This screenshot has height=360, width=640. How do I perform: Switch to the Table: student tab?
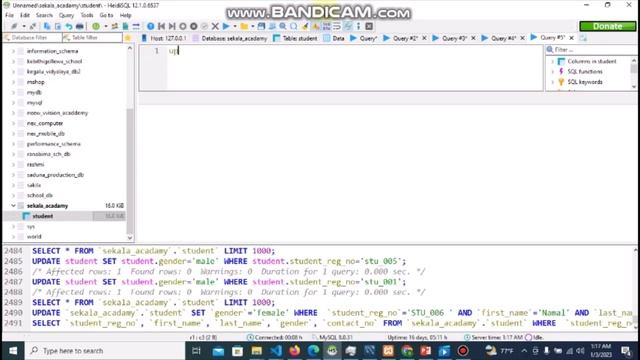[x=295, y=38]
